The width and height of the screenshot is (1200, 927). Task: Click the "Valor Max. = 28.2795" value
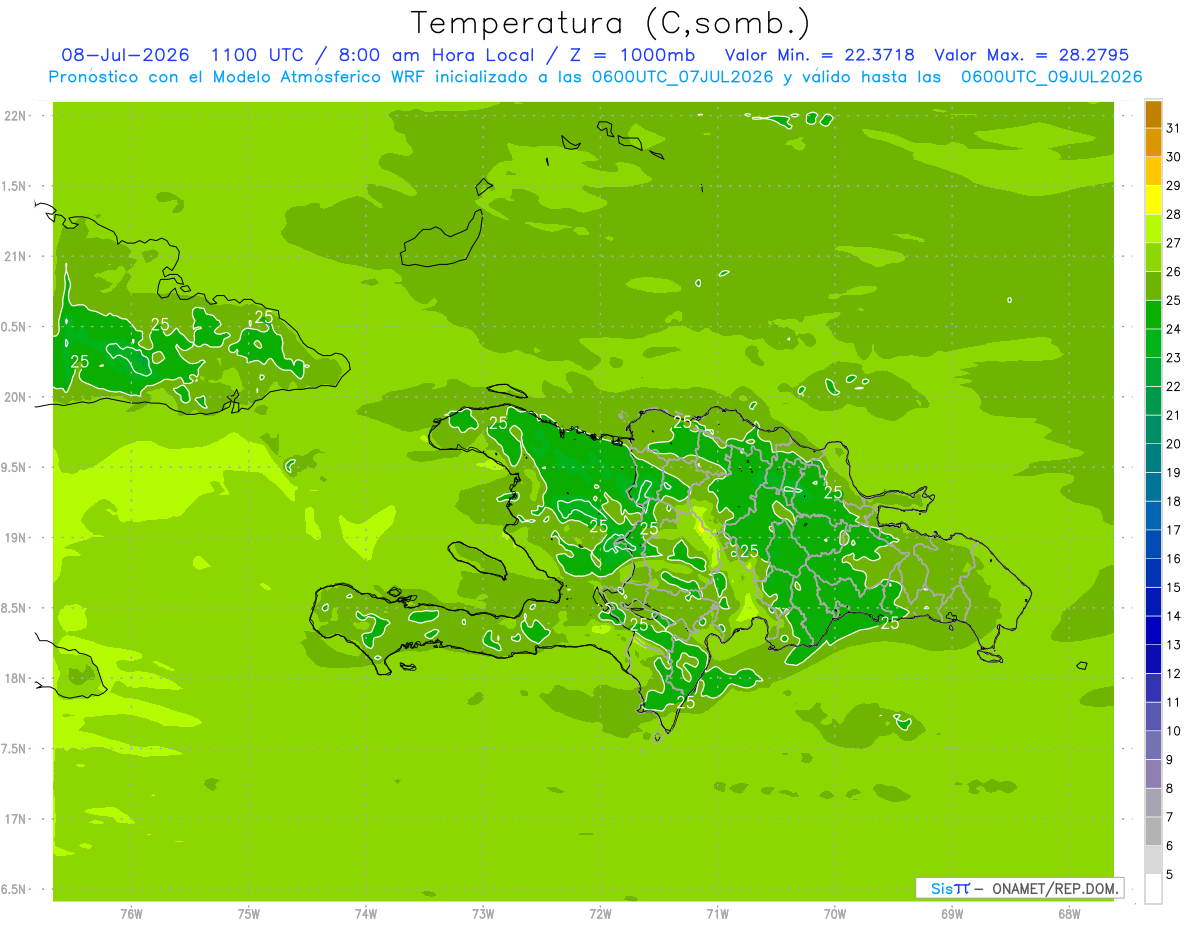(x=1031, y=55)
